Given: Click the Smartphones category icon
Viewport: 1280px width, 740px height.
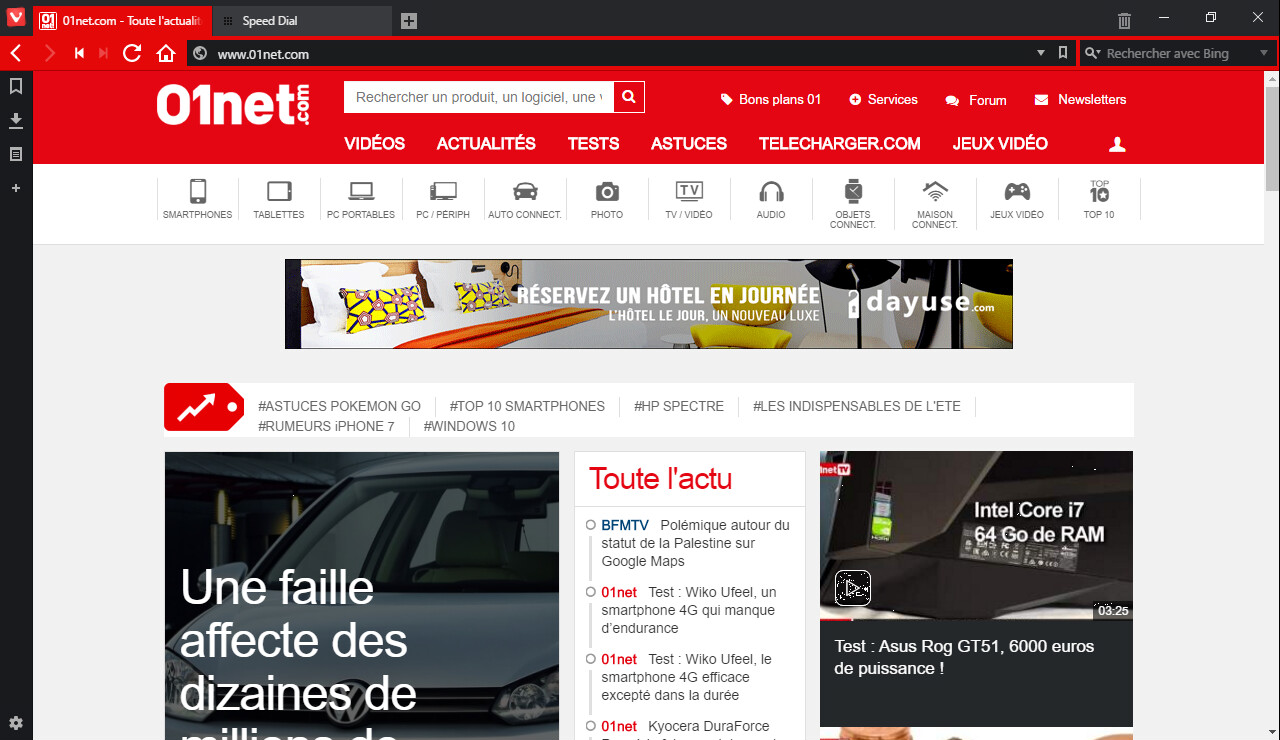Looking at the screenshot, I should [x=198, y=198].
